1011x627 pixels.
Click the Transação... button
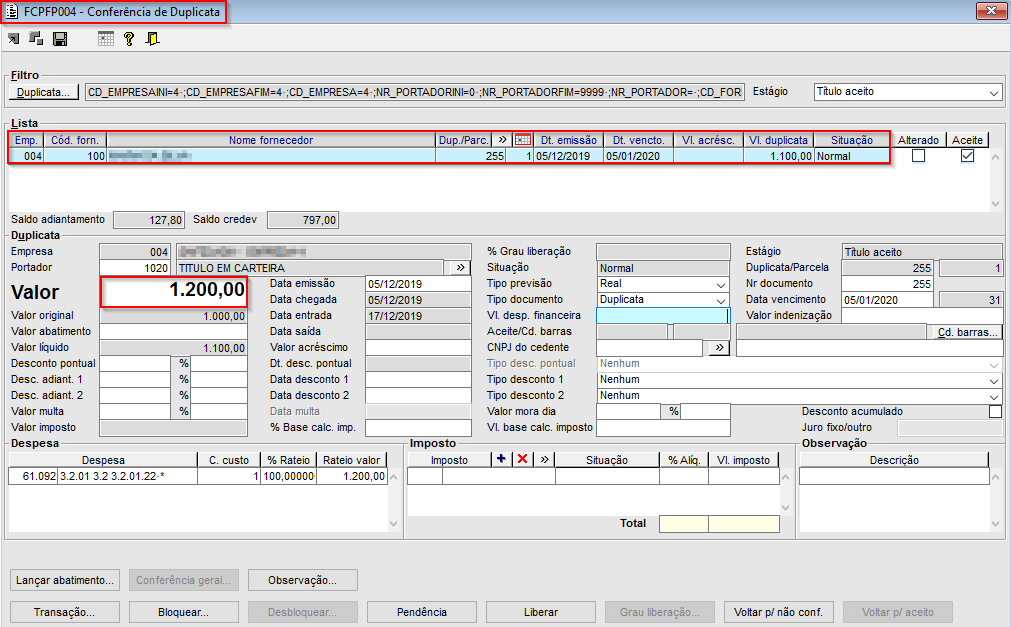point(64,612)
